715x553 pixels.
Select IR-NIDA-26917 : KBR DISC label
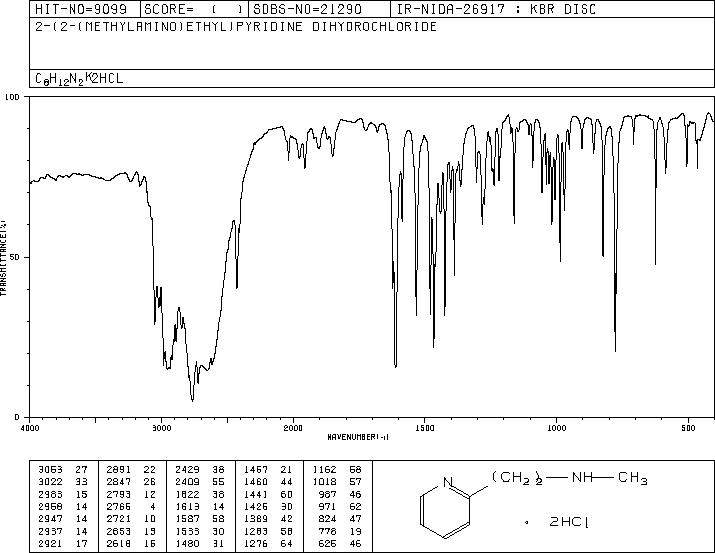click(496, 9)
